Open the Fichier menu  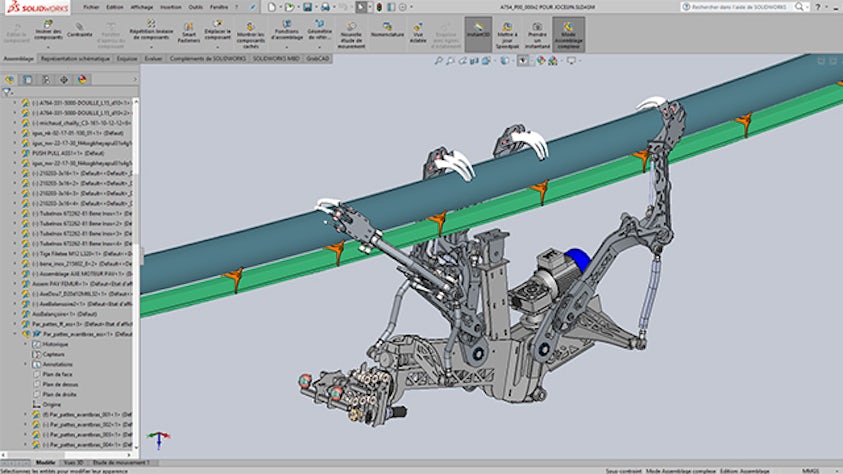click(91, 8)
